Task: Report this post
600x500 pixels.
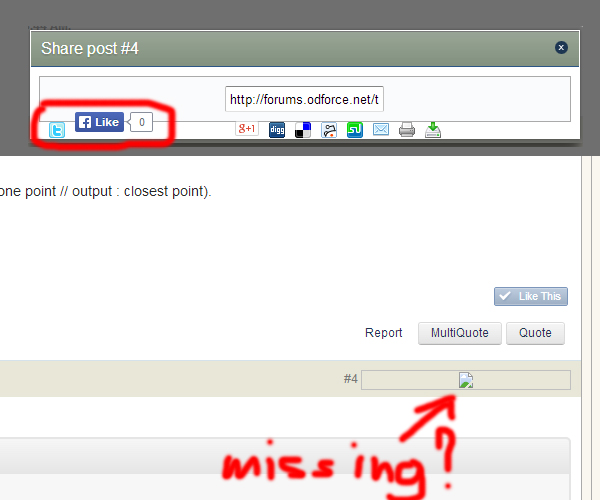Action: pyautogui.click(x=384, y=333)
